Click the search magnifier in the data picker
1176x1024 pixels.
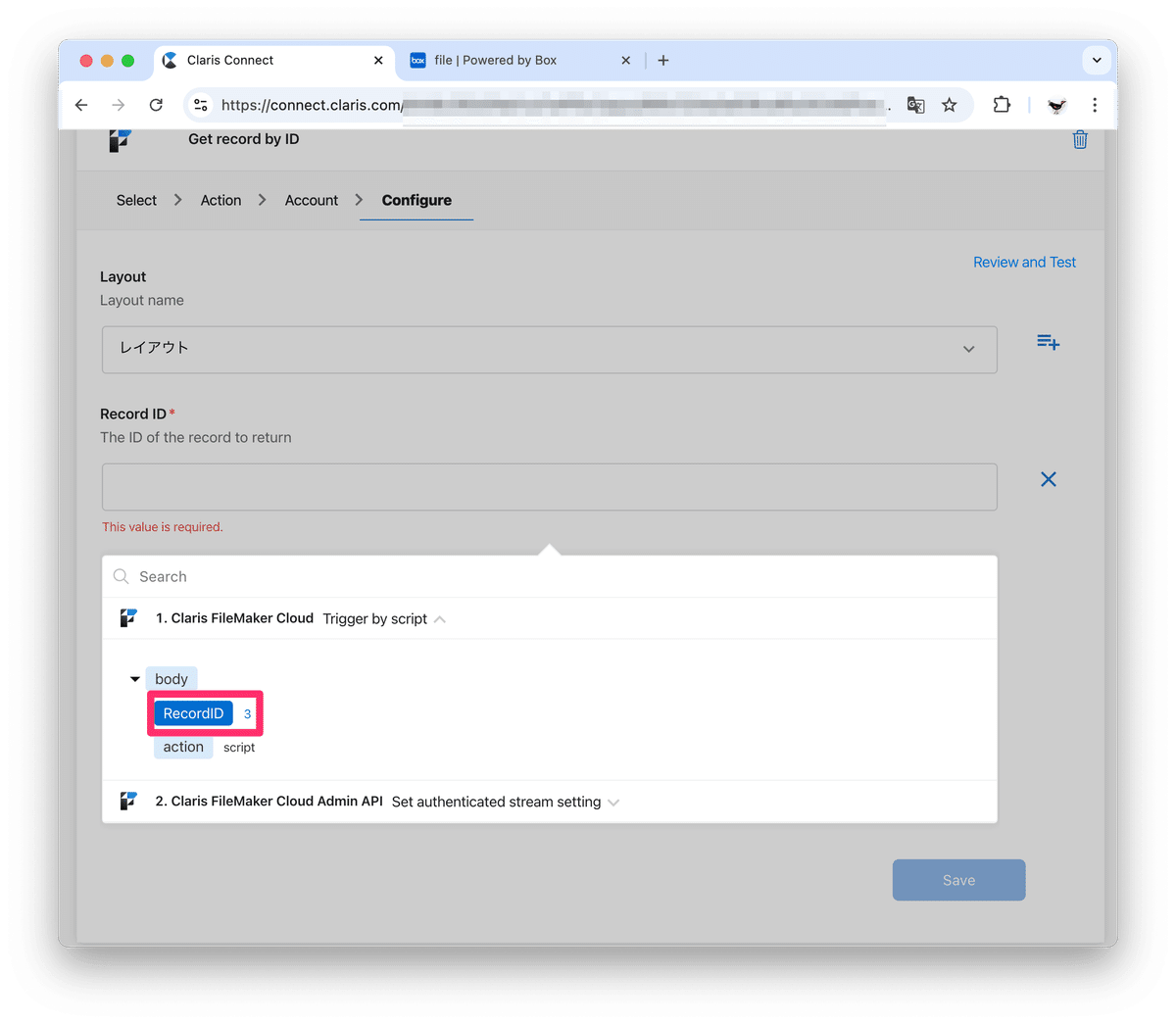coord(121,576)
